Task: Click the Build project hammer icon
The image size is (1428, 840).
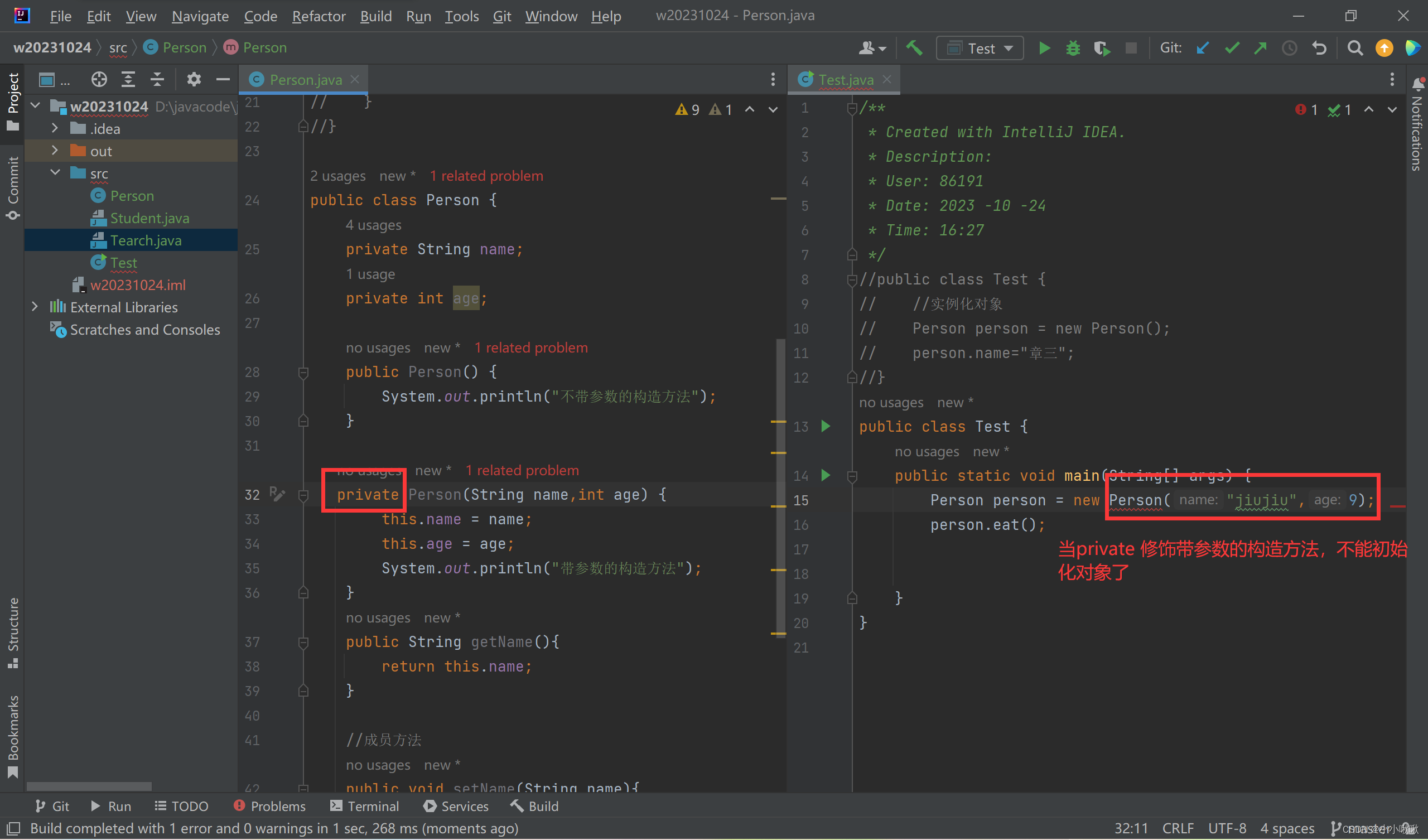Action: pos(914,48)
